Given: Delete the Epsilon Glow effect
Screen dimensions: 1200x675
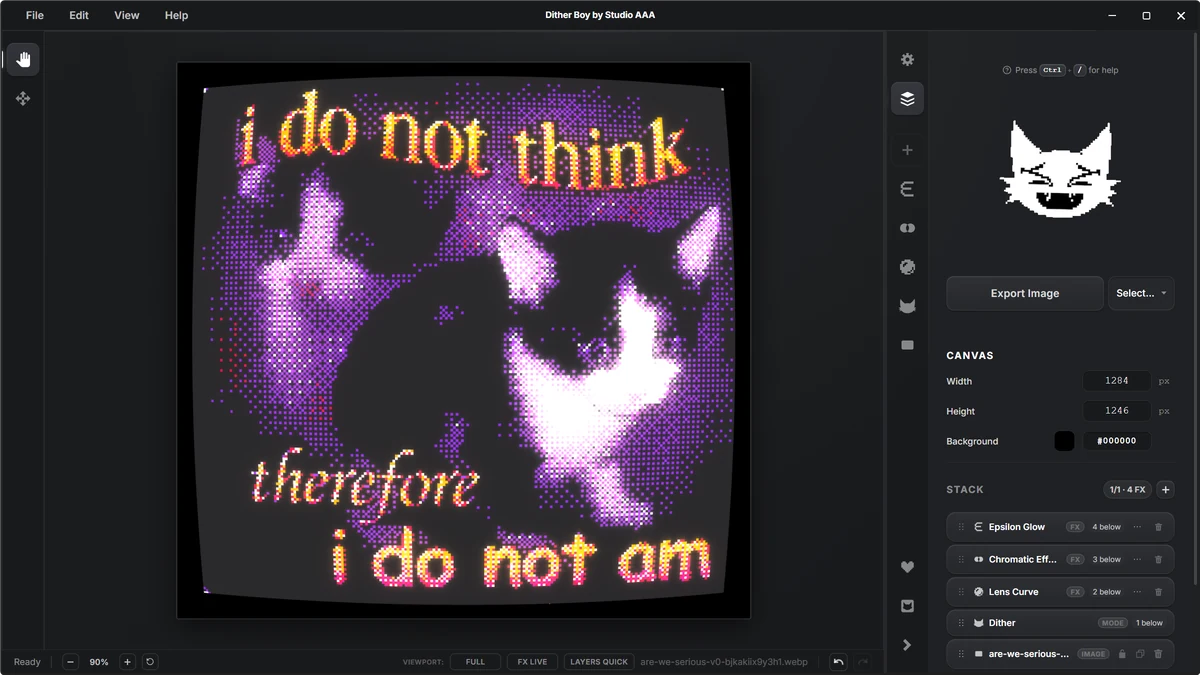Looking at the screenshot, I should 1159,527.
